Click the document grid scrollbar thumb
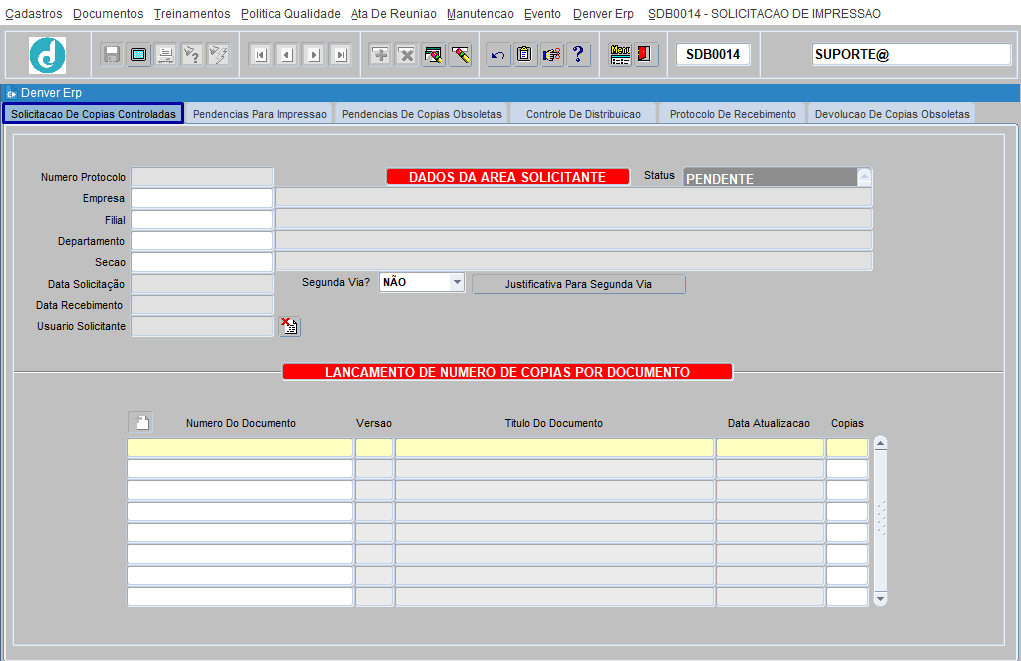Image resolution: width=1021 pixels, height=661 pixels. point(880,518)
